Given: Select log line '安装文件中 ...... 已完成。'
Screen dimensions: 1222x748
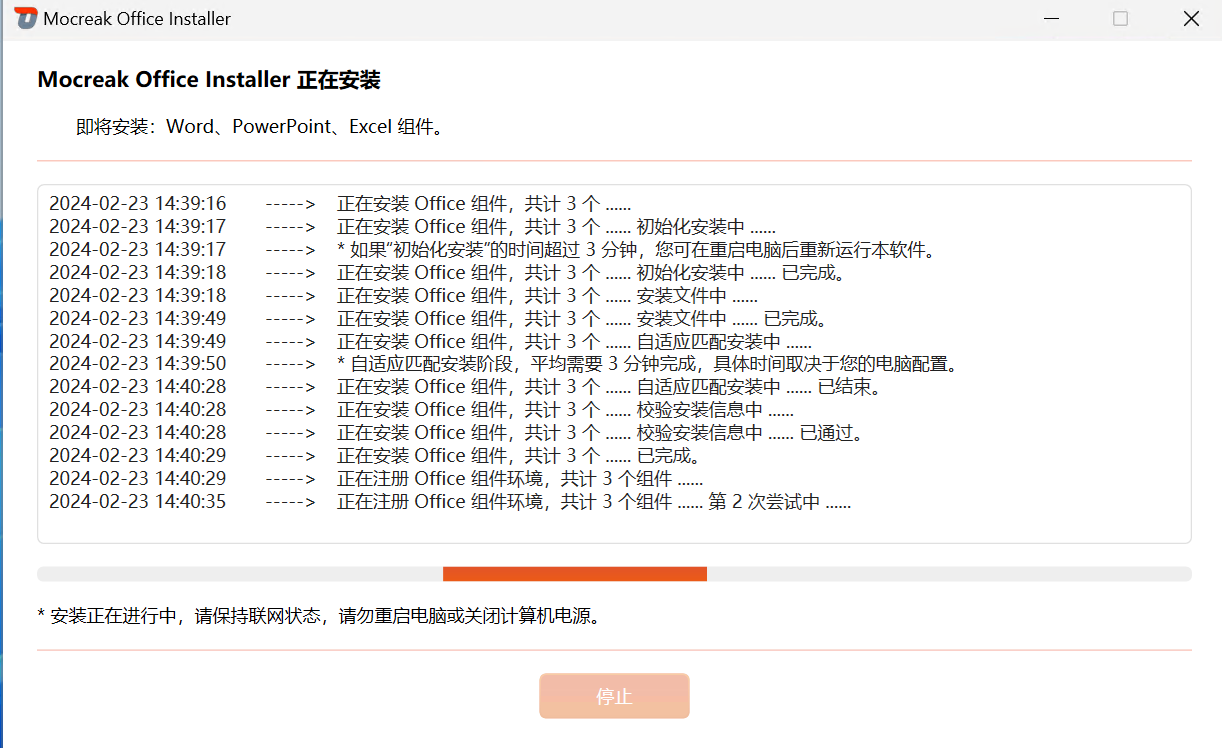Looking at the screenshot, I should pyautogui.click(x=440, y=319).
